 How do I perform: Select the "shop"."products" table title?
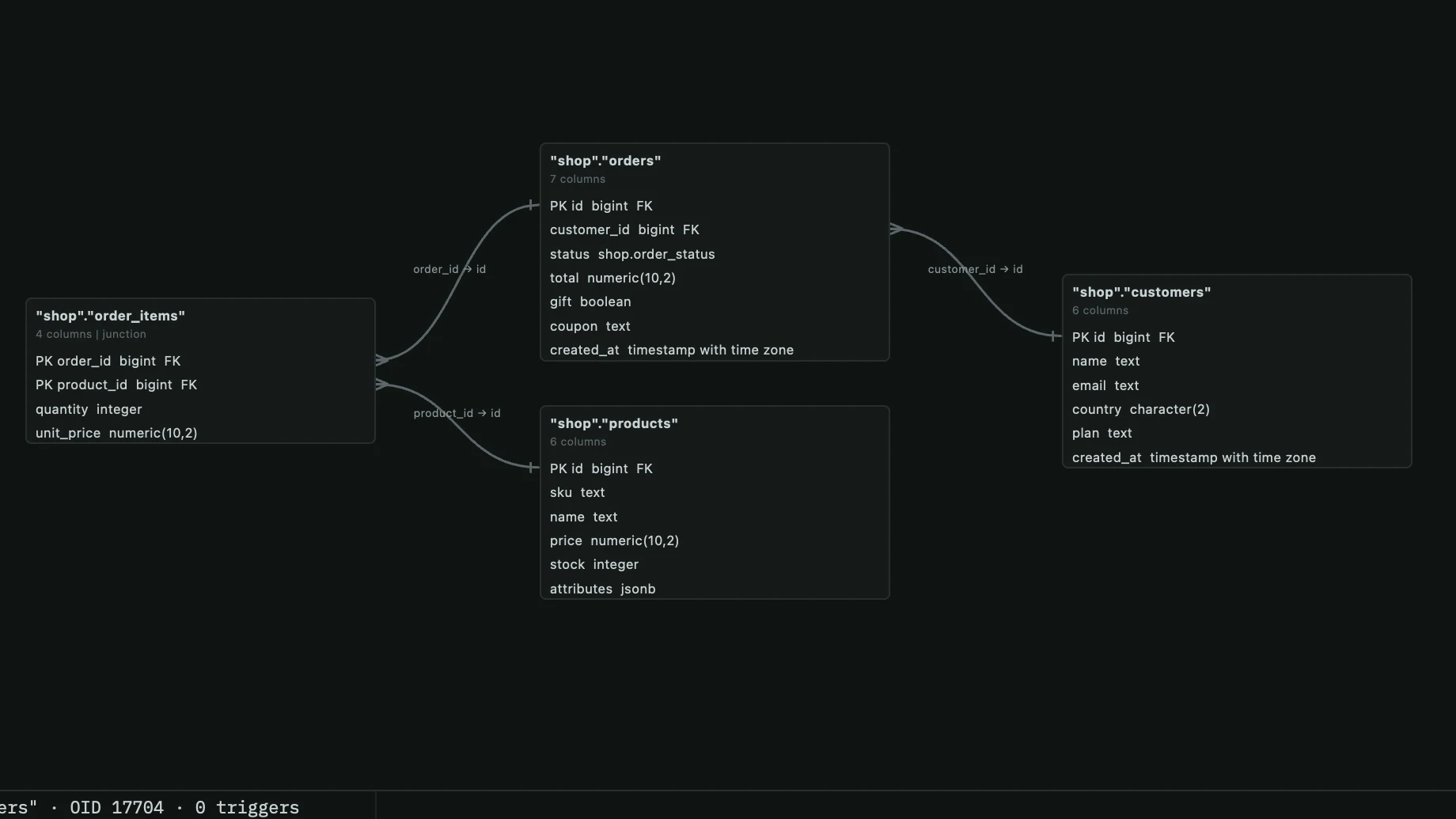coord(614,423)
